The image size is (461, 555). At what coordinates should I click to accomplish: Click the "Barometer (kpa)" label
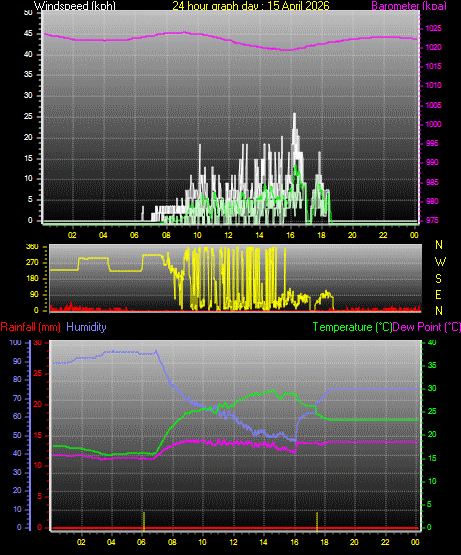pyautogui.click(x=409, y=6)
